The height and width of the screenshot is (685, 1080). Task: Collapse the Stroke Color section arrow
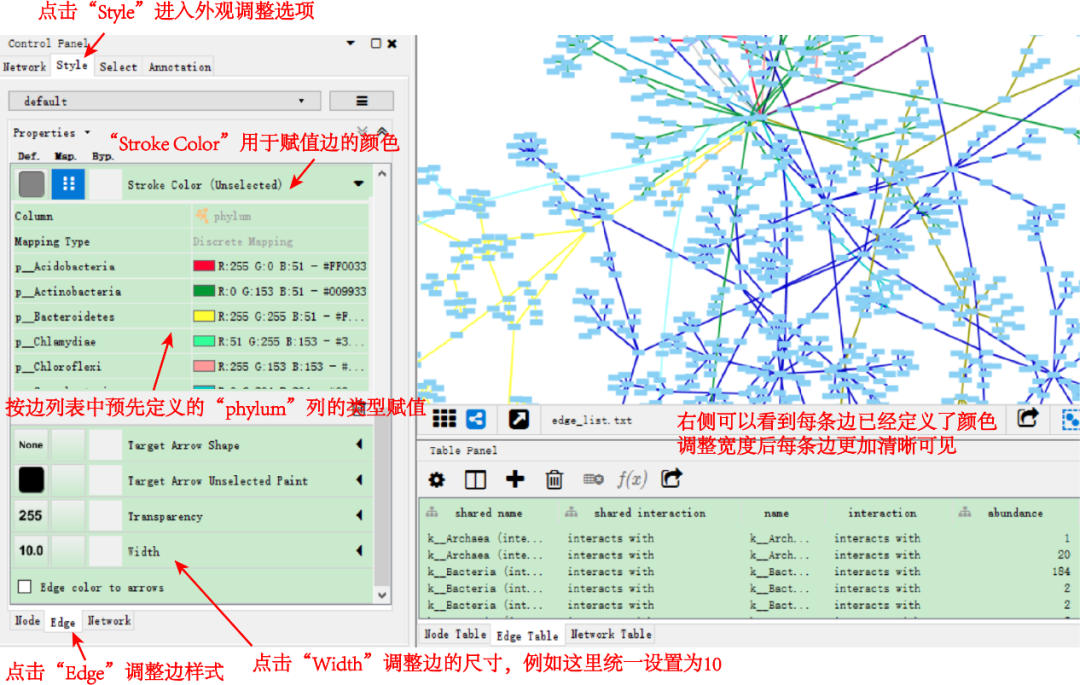359,184
